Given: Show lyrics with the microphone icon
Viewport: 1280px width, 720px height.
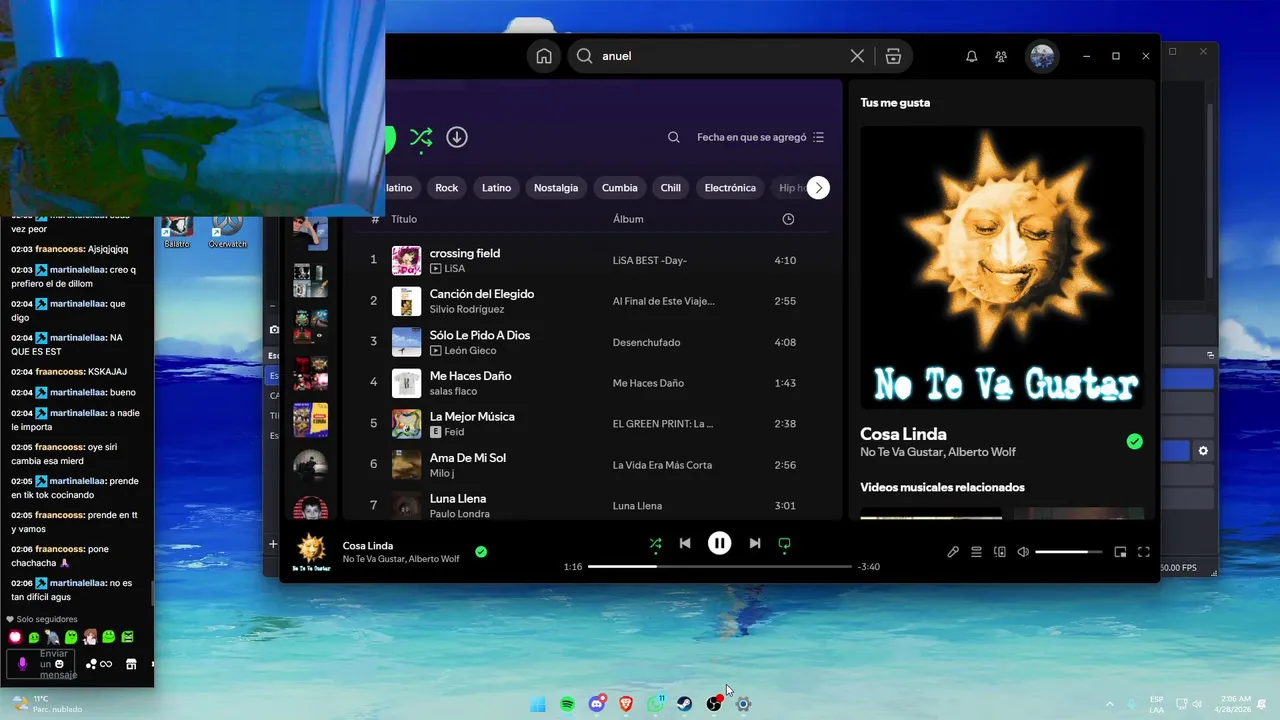Looking at the screenshot, I should (x=953, y=552).
